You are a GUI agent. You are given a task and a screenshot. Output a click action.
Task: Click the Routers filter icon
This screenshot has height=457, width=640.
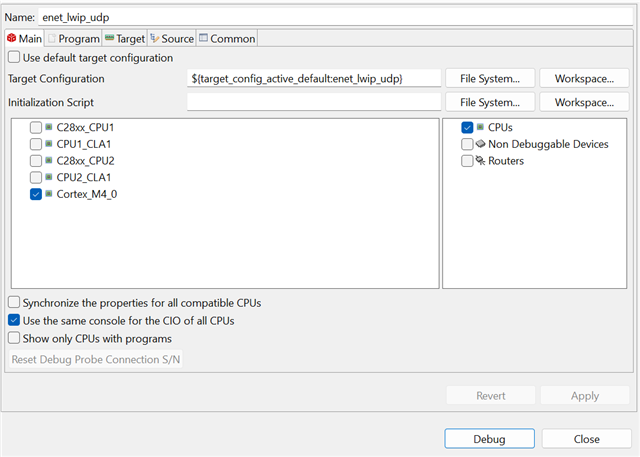(x=481, y=161)
